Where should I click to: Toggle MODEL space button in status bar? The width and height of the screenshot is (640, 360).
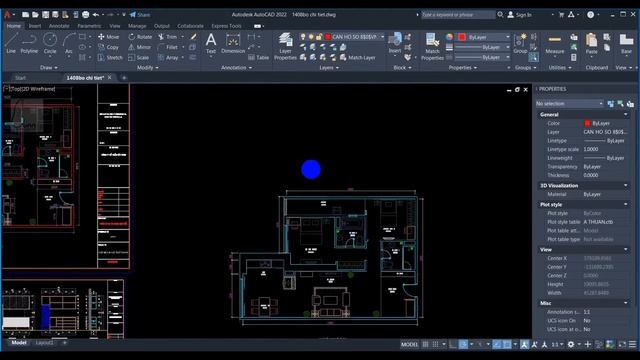[x=409, y=344]
